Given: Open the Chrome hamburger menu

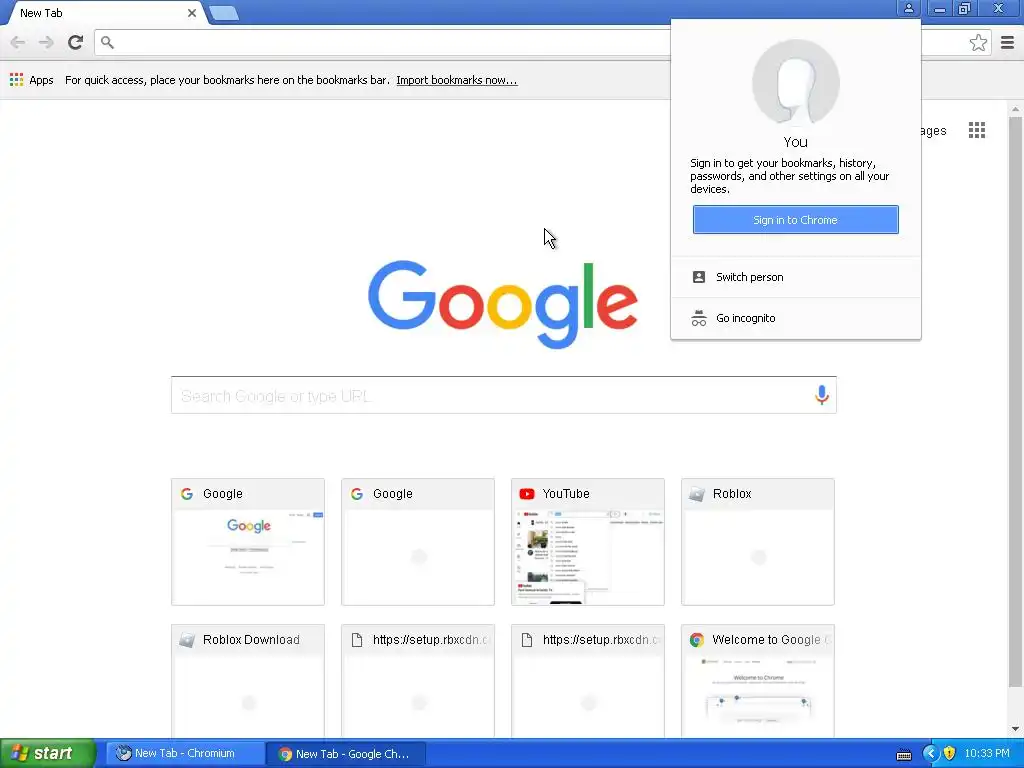Looking at the screenshot, I should point(1007,42).
